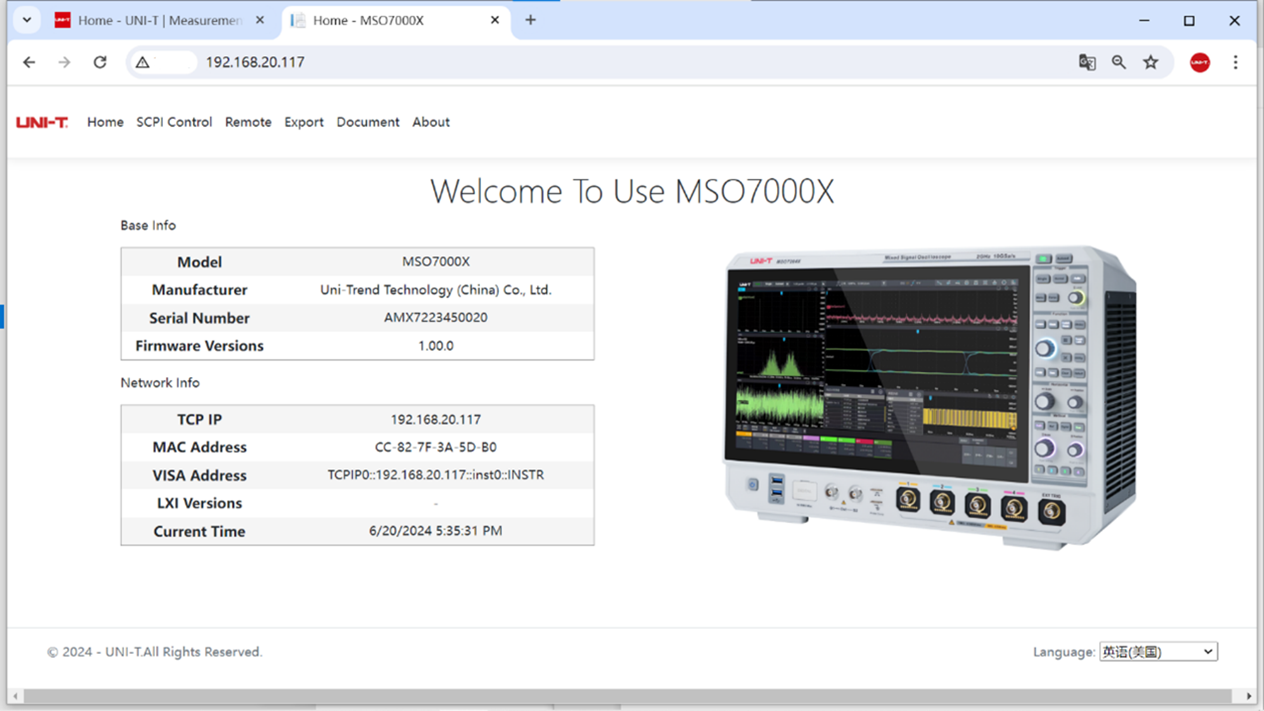Click the Serial Number row label
Image resolution: width=1264 pixels, height=711 pixels.
(x=199, y=318)
